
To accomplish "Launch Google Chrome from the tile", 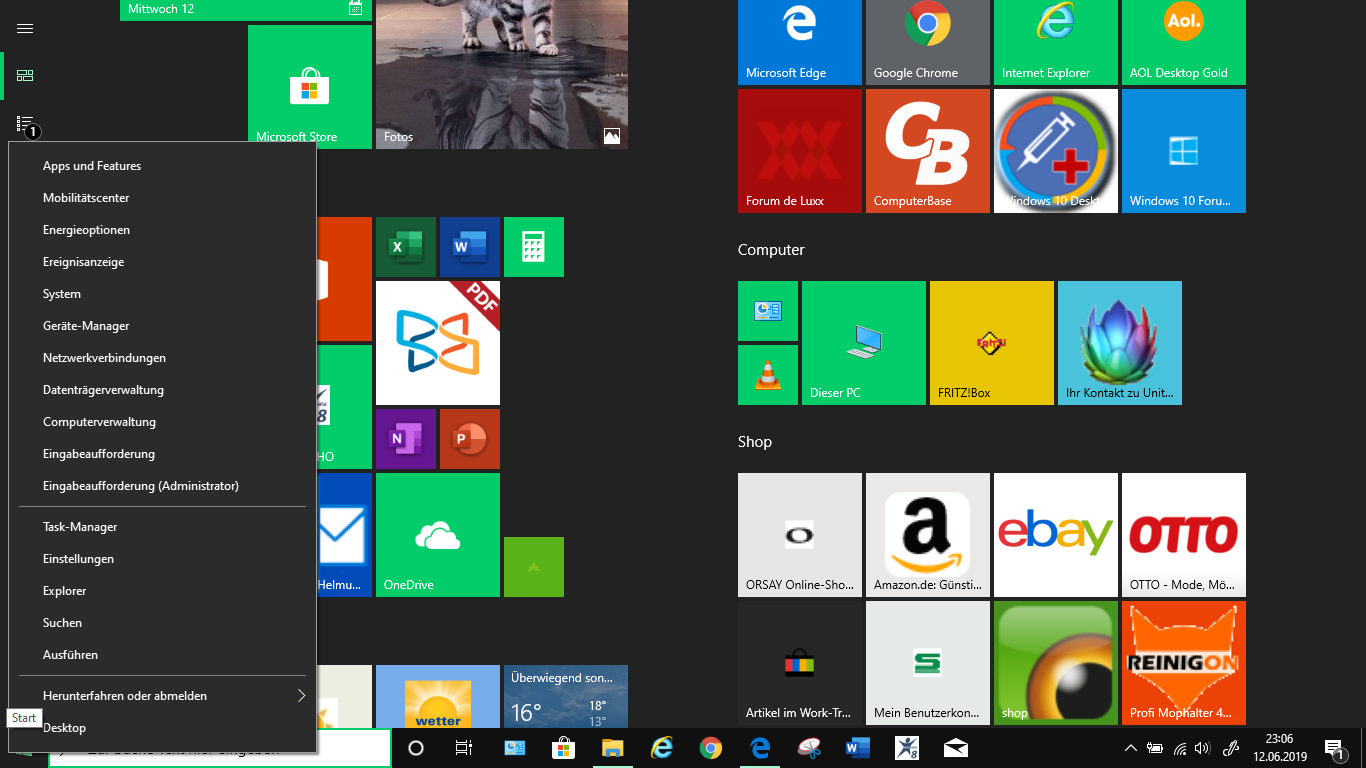I will point(927,43).
